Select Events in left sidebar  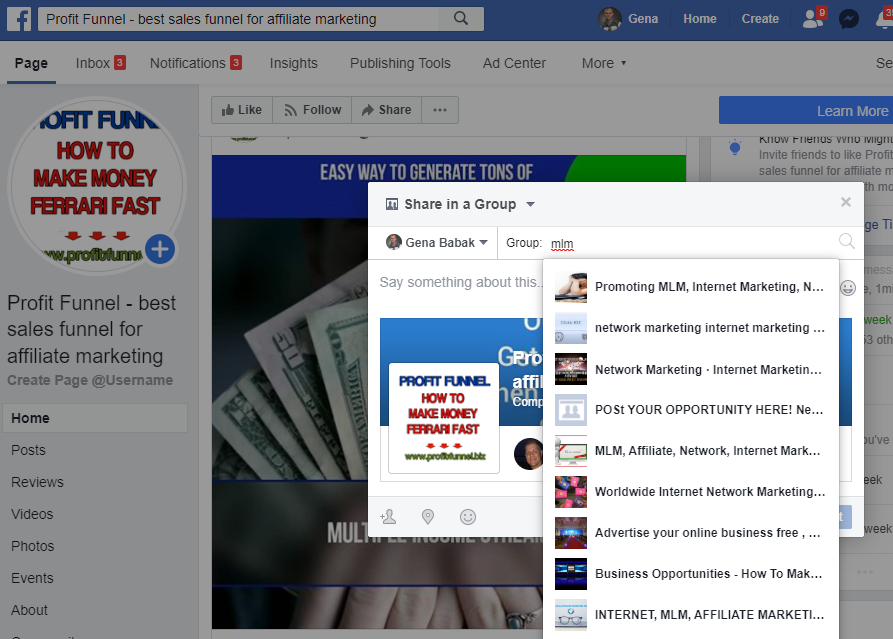click(32, 577)
